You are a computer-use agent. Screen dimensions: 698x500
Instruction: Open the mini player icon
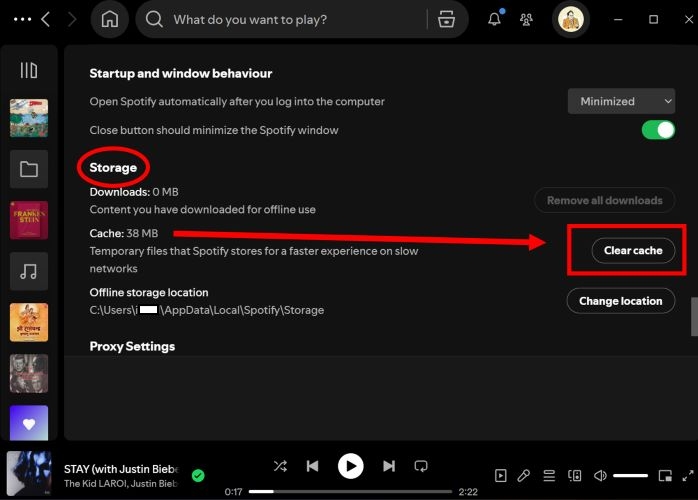click(x=665, y=476)
